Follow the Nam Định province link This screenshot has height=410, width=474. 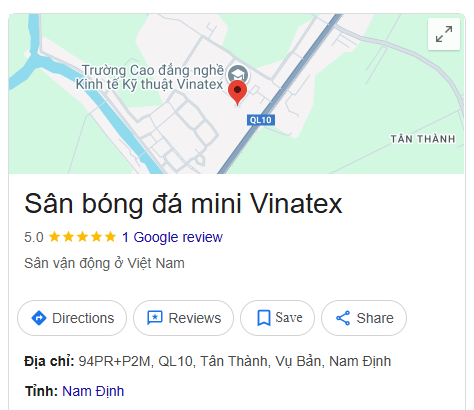click(93, 391)
